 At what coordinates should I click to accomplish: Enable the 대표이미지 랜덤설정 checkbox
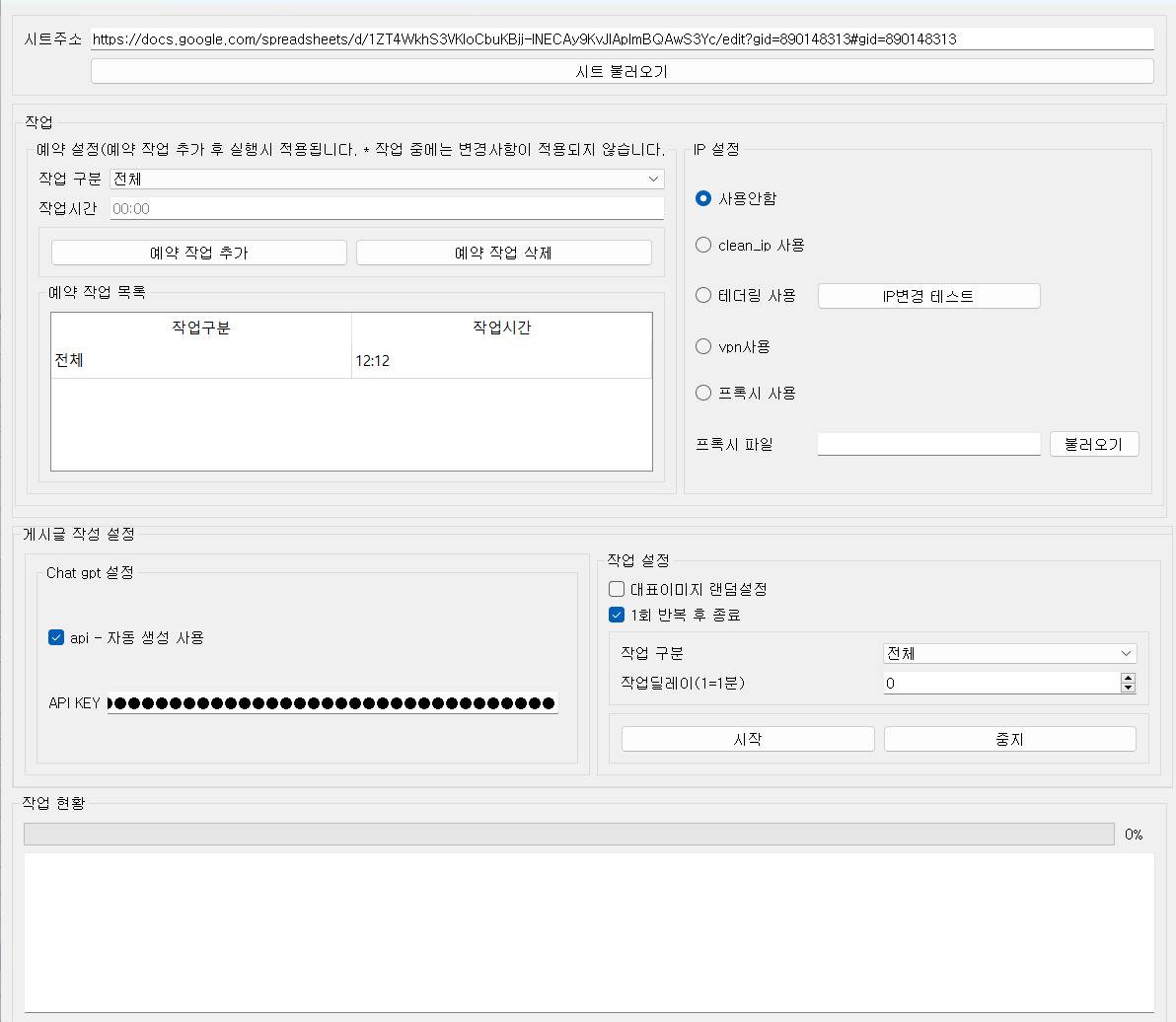617,589
